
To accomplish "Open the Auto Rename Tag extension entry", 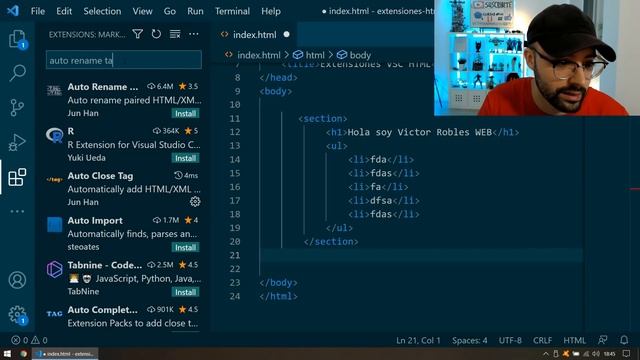I will click(x=122, y=100).
